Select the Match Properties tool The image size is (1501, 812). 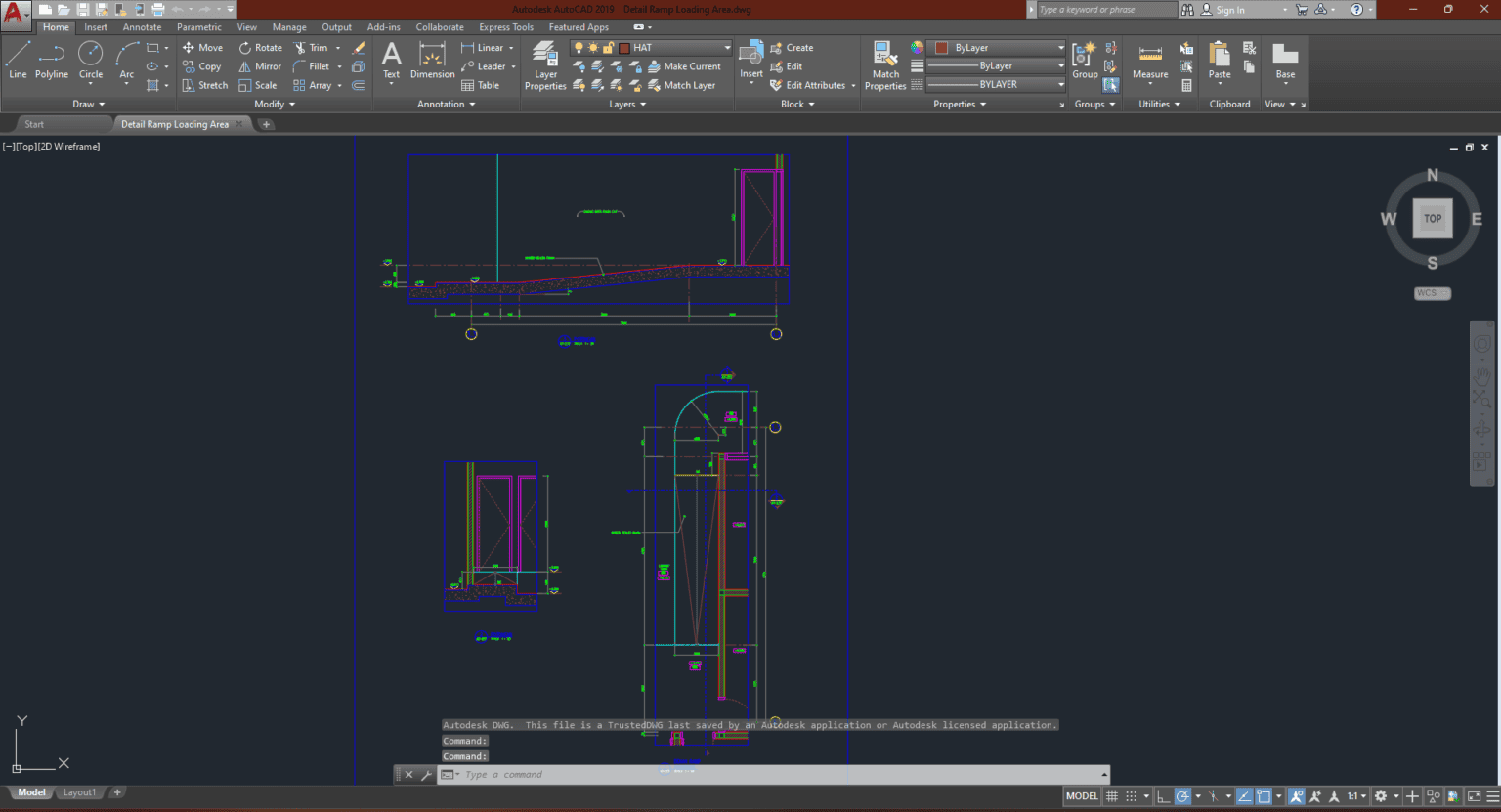click(883, 61)
